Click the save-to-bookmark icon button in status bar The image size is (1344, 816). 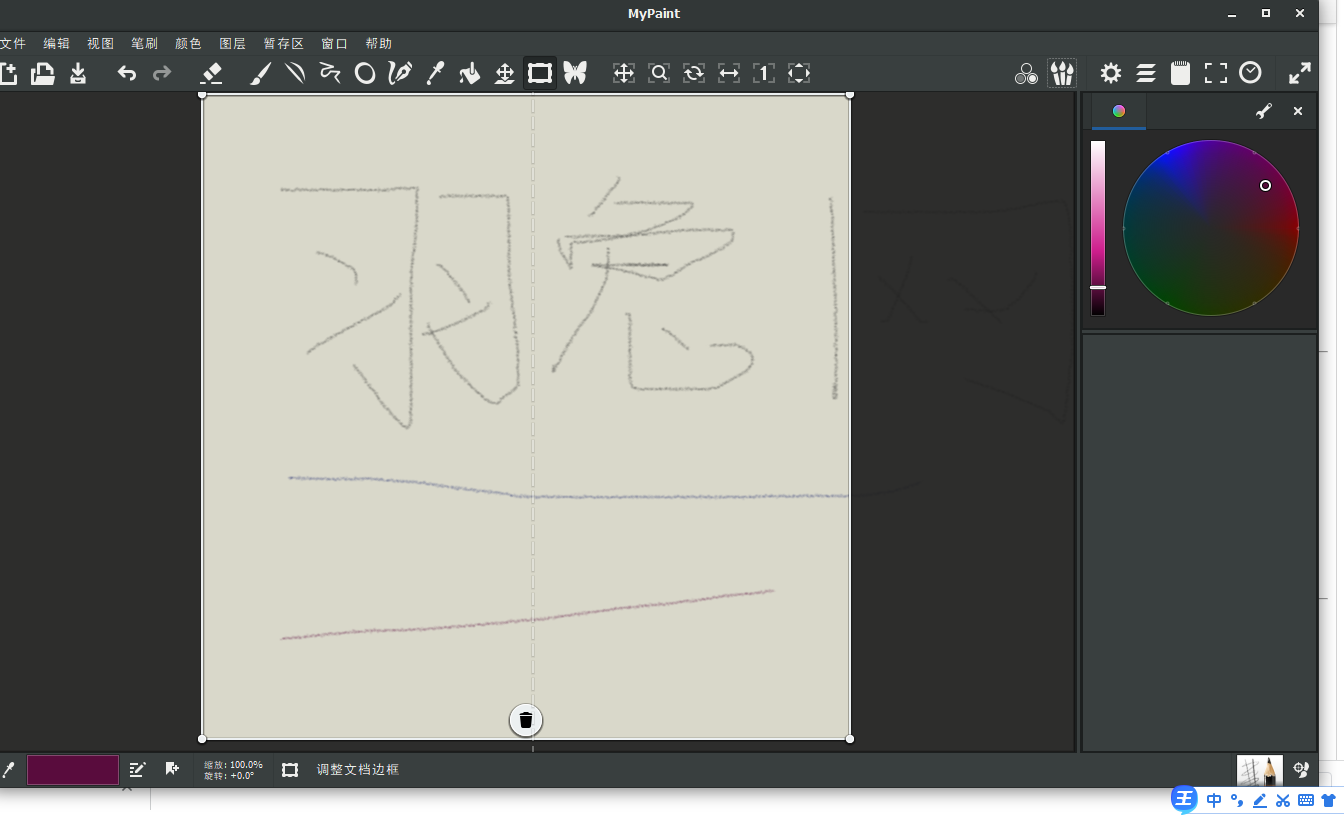pyautogui.click(x=172, y=769)
